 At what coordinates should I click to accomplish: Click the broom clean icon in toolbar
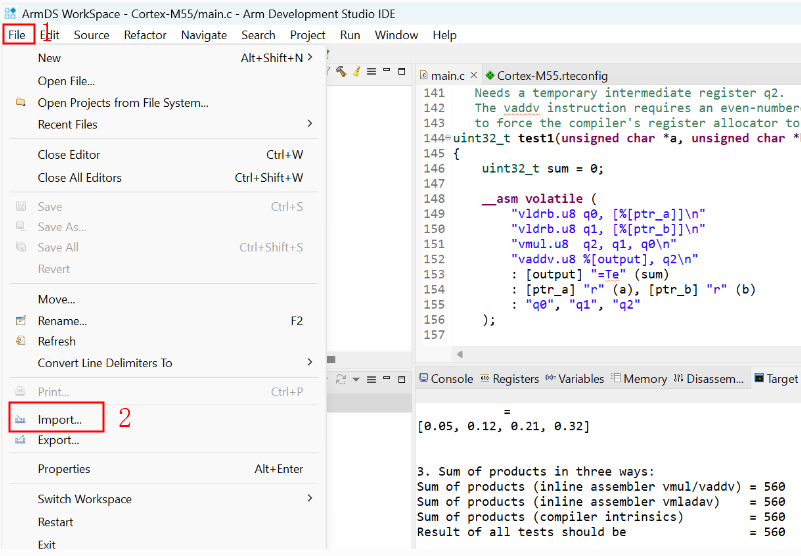pos(354,72)
